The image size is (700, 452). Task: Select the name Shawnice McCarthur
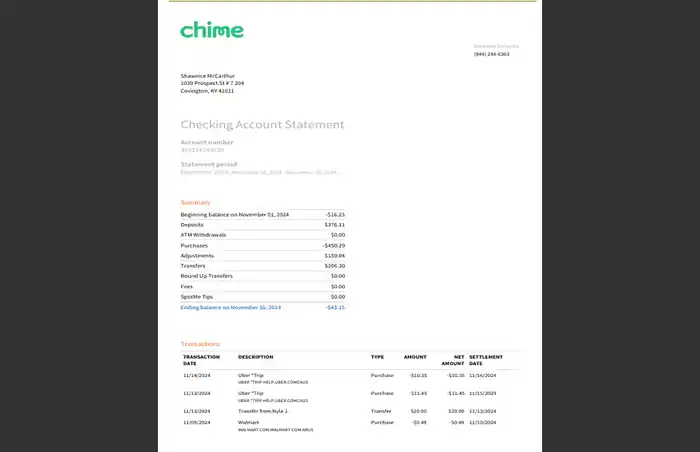208,76
